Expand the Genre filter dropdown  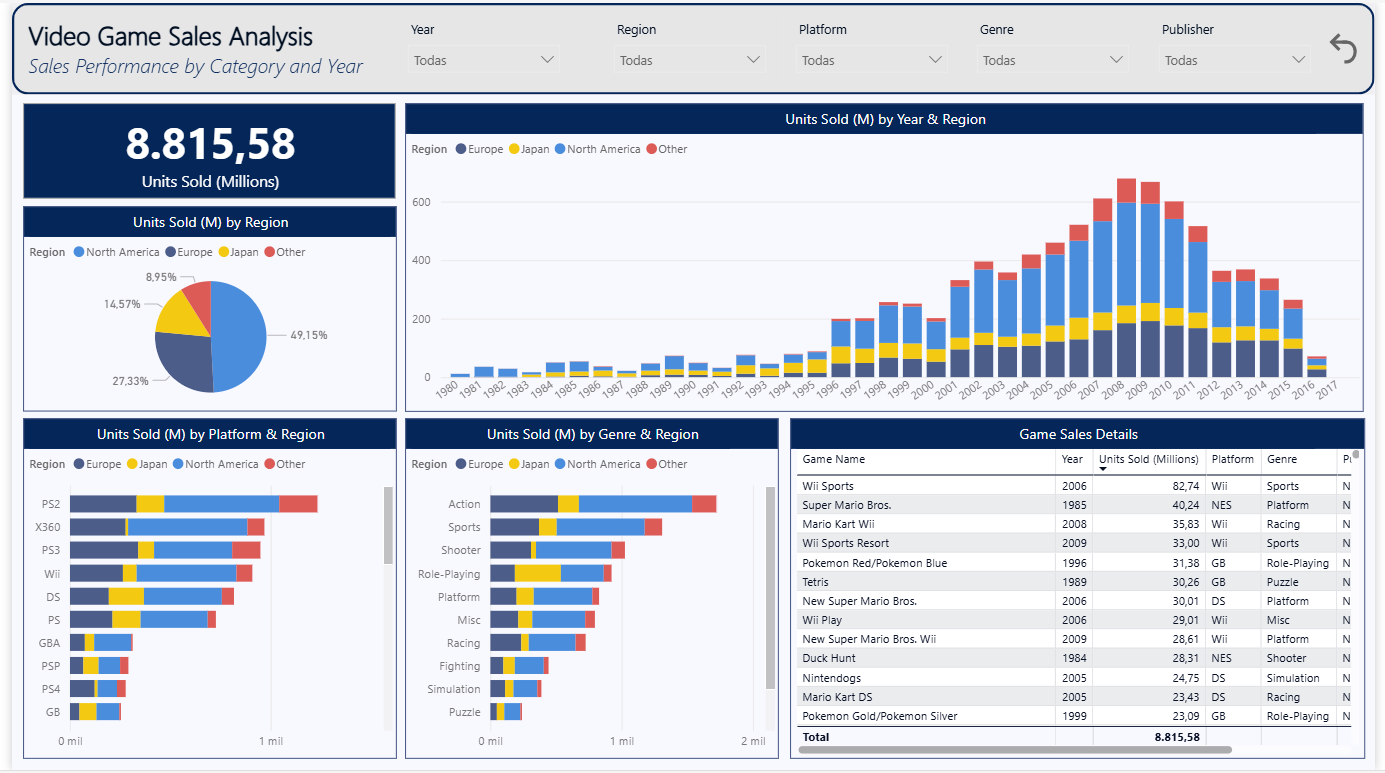pos(1053,60)
